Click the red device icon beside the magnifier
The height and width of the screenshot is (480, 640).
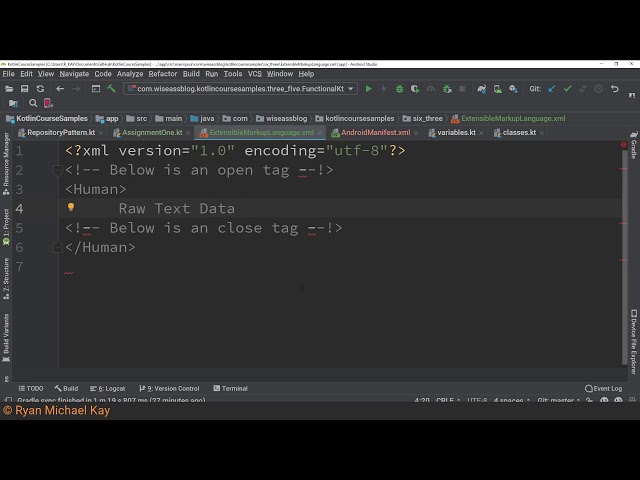point(48,103)
